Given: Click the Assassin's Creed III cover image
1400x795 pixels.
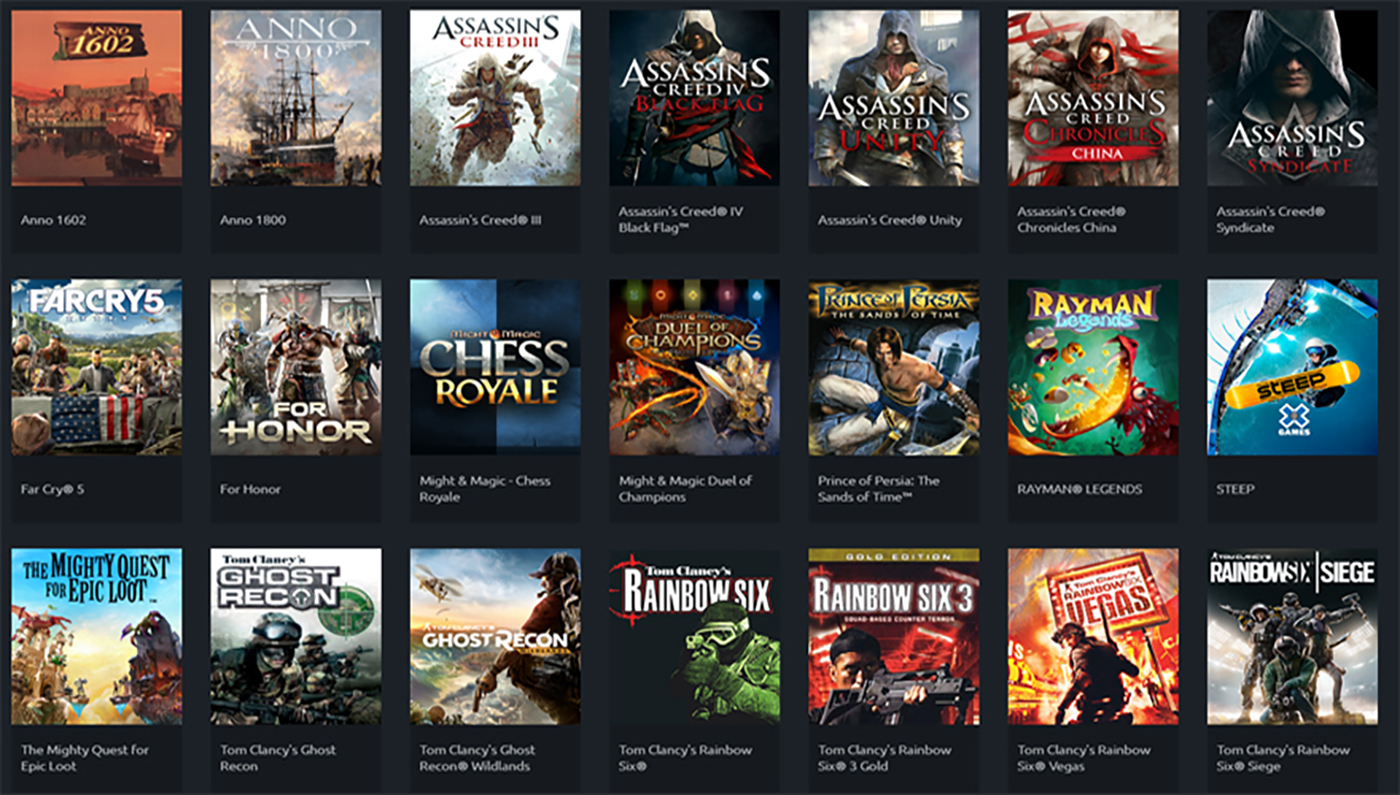Looking at the screenshot, I should (x=495, y=98).
